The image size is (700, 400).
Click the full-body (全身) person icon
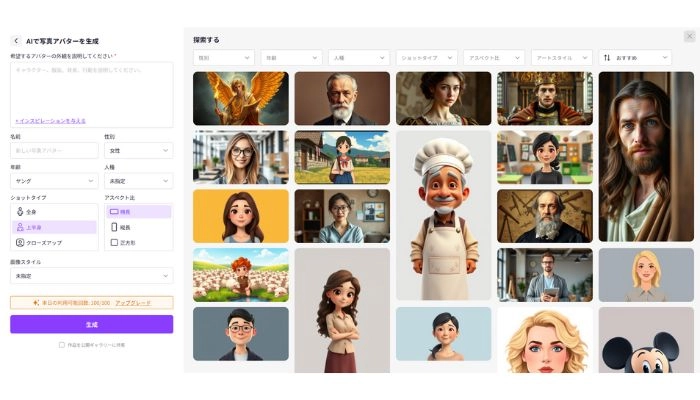20,212
